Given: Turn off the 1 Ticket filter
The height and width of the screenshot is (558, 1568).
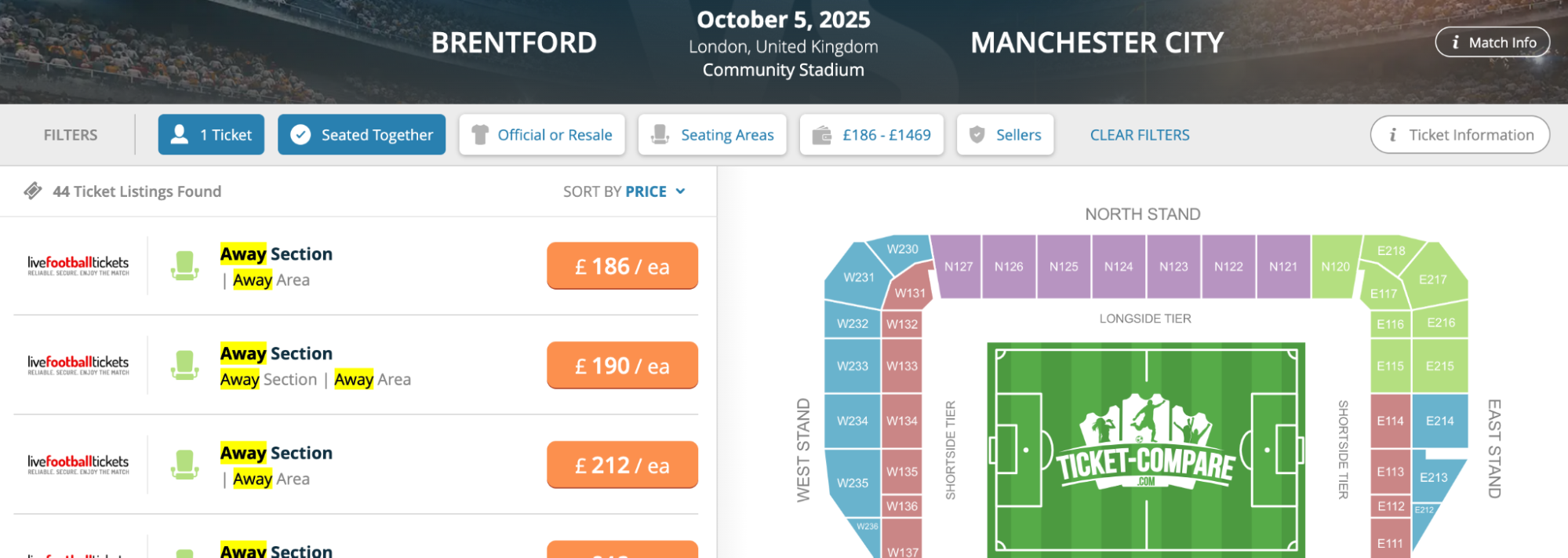Looking at the screenshot, I should [210, 134].
